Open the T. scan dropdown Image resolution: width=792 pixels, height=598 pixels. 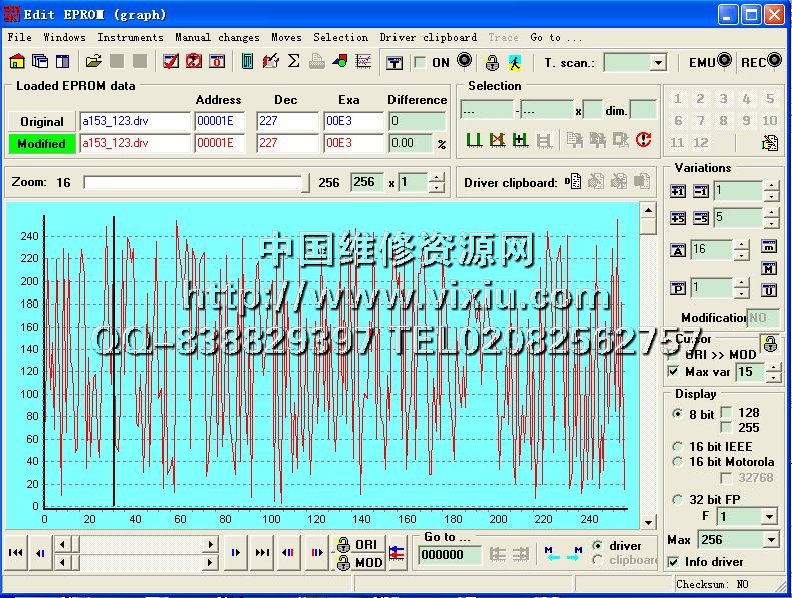(x=658, y=63)
